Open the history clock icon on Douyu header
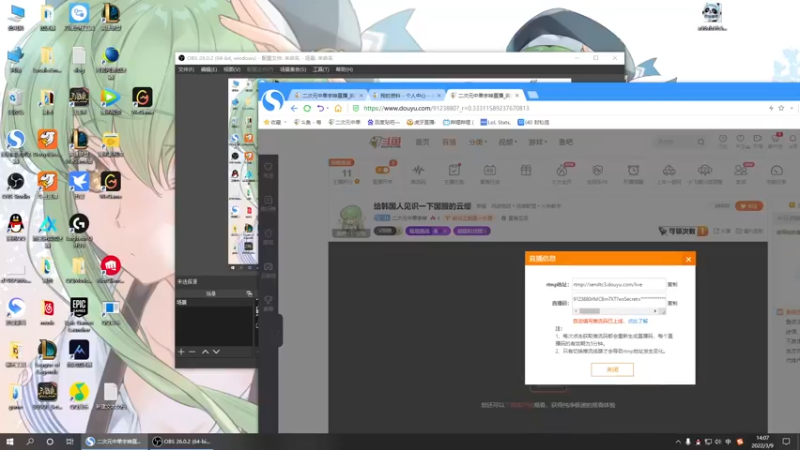 723,141
